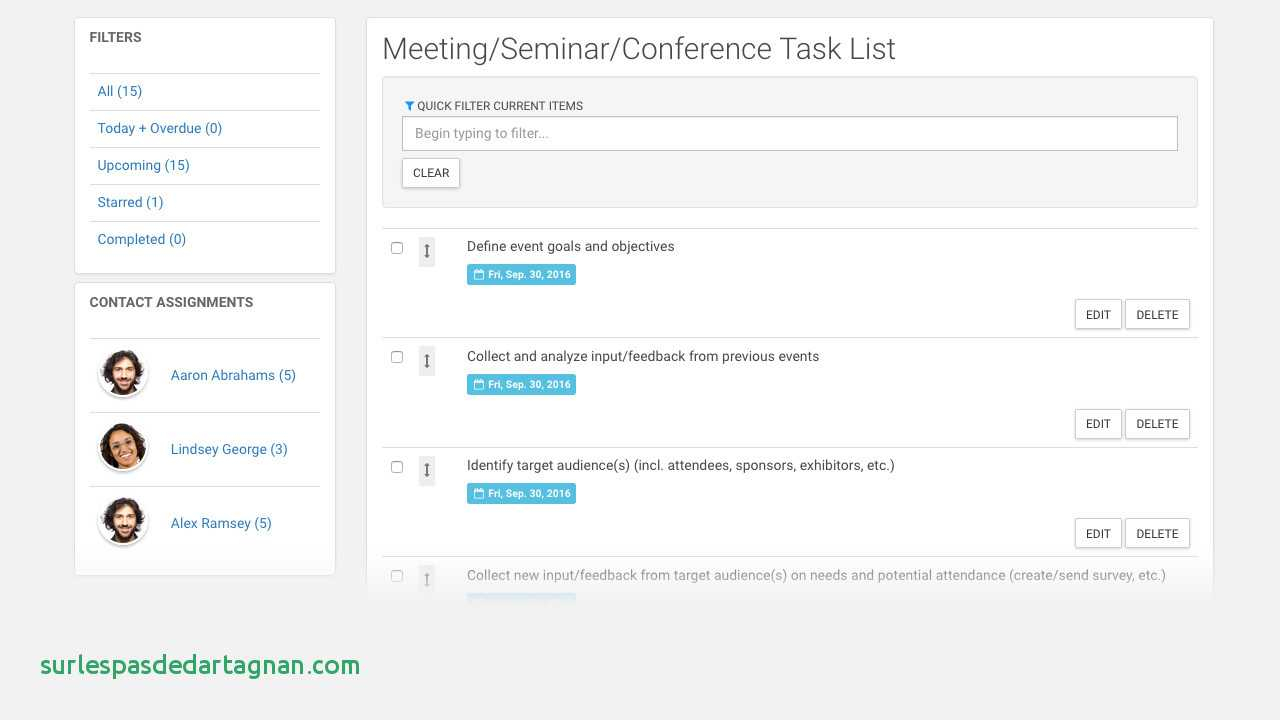Select the Today + Overdue (0) filter

click(160, 129)
